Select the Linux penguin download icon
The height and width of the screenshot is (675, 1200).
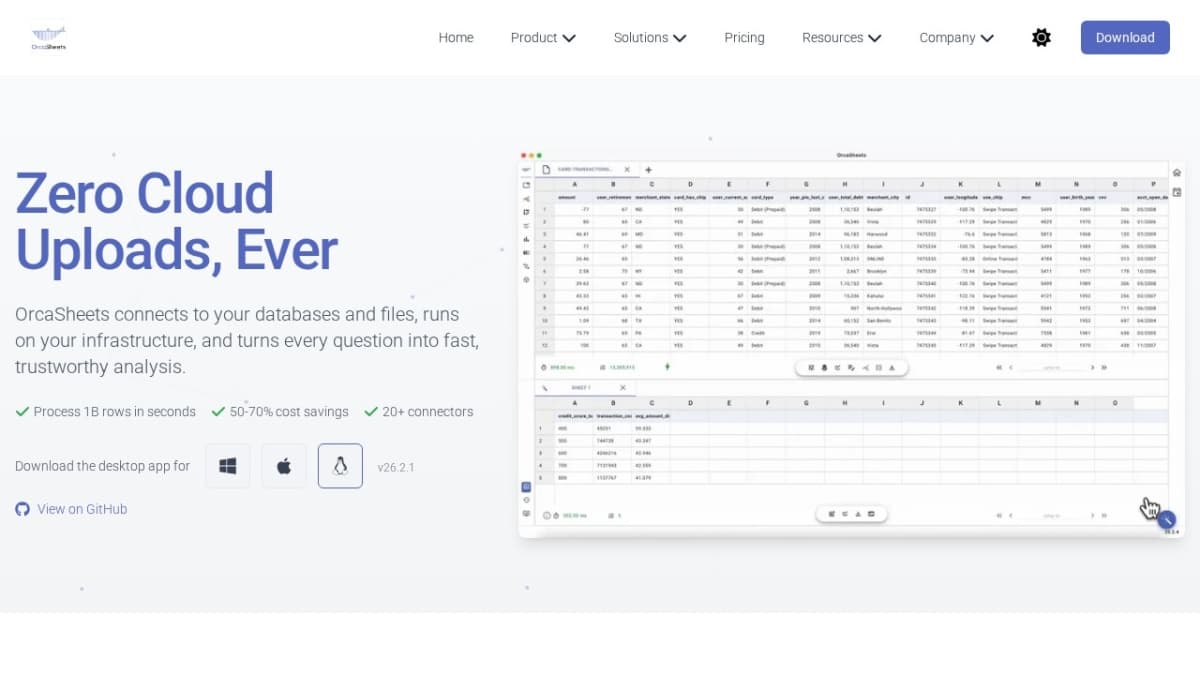click(x=340, y=466)
